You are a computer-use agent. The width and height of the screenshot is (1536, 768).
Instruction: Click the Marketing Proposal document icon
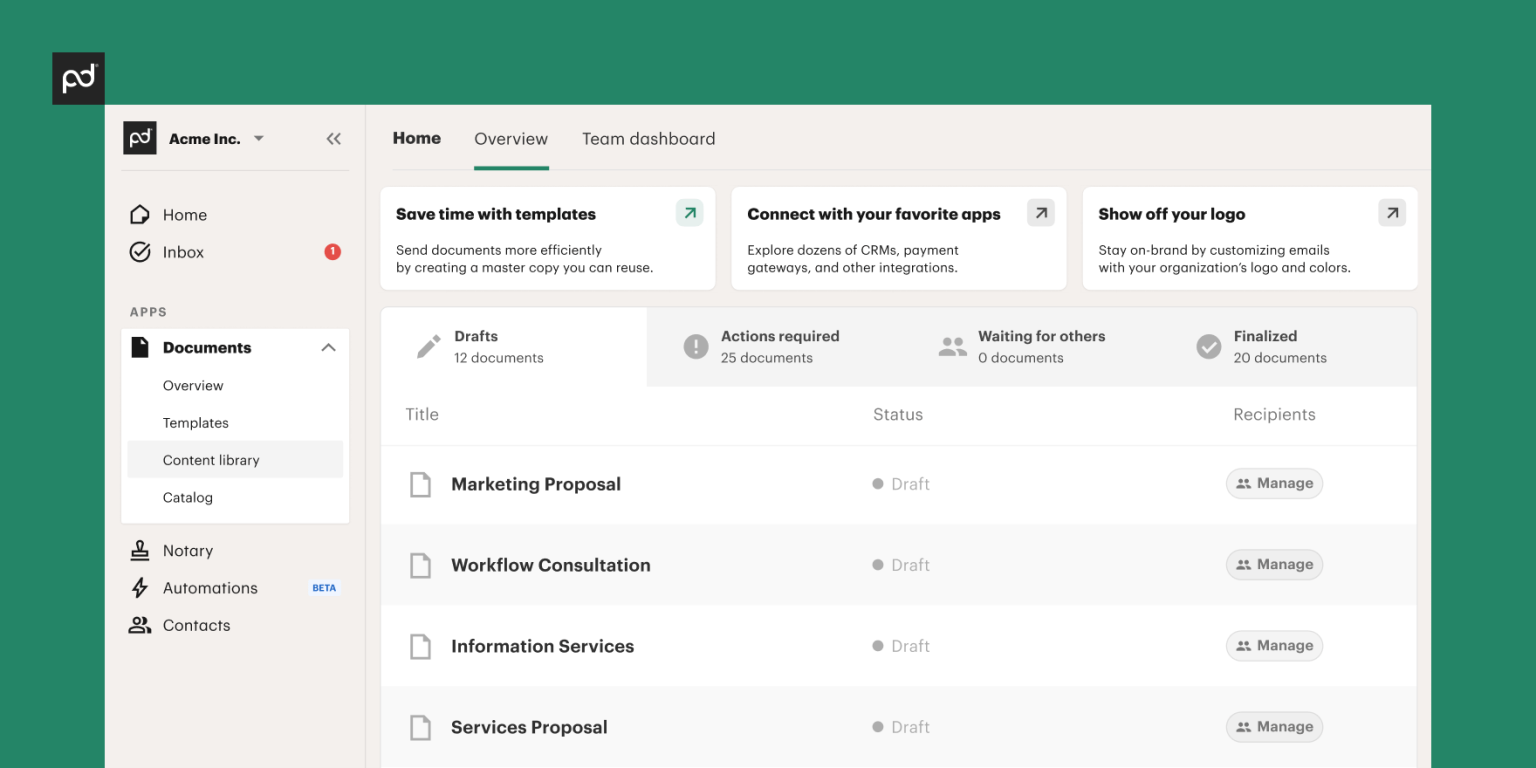pyautogui.click(x=421, y=484)
